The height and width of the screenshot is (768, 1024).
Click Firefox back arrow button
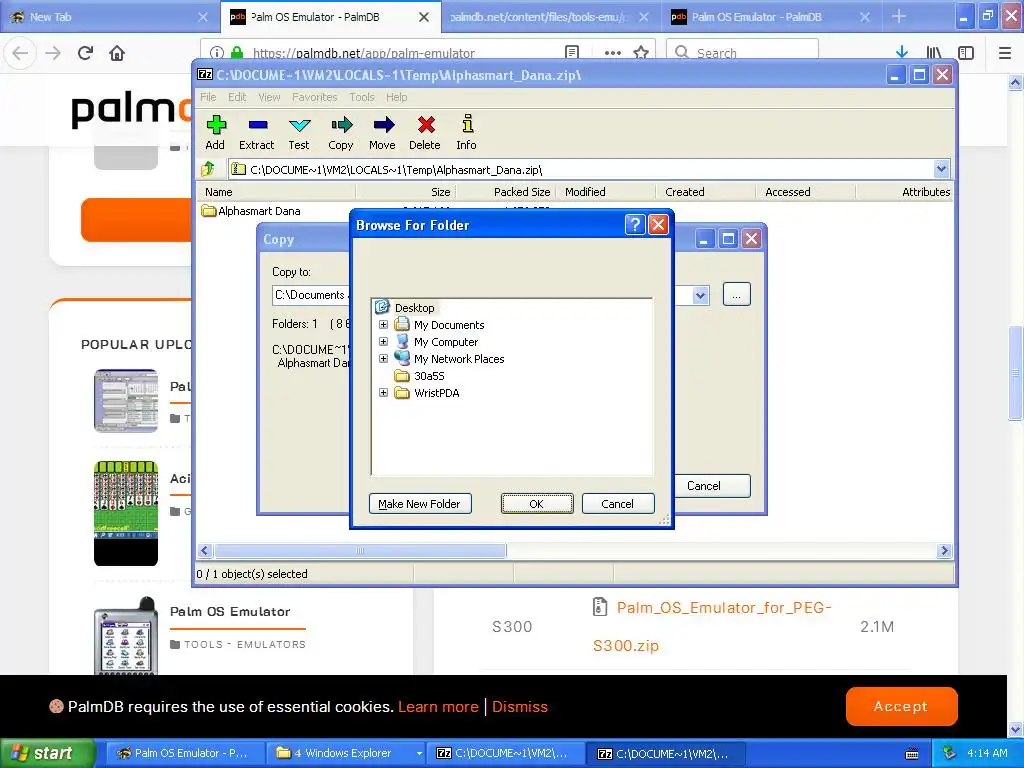(x=20, y=53)
